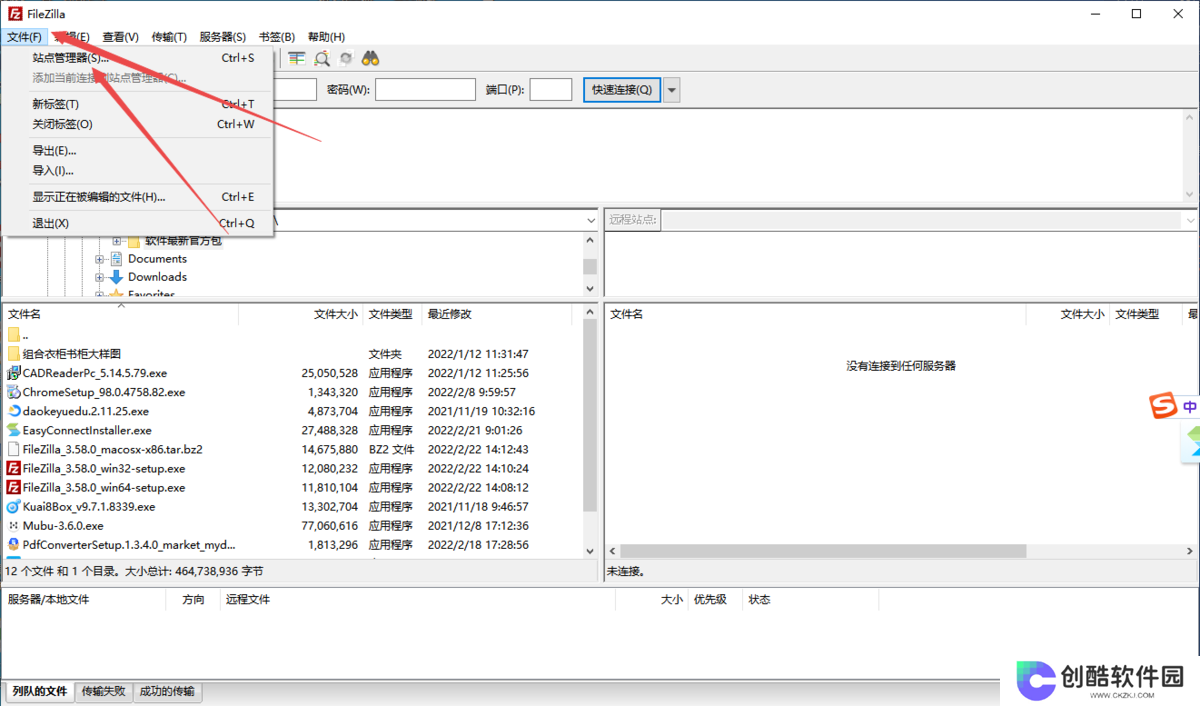Click the '77,060,616' file size cell
Image resolution: width=1200 pixels, height=706 pixels.
click(329, 526)
